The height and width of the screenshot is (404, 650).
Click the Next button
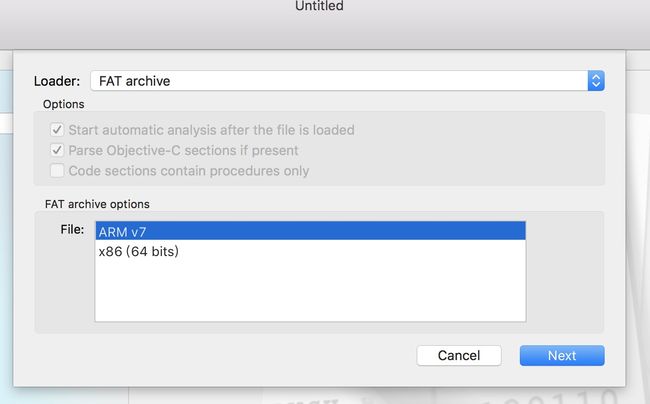pos(562,356)
